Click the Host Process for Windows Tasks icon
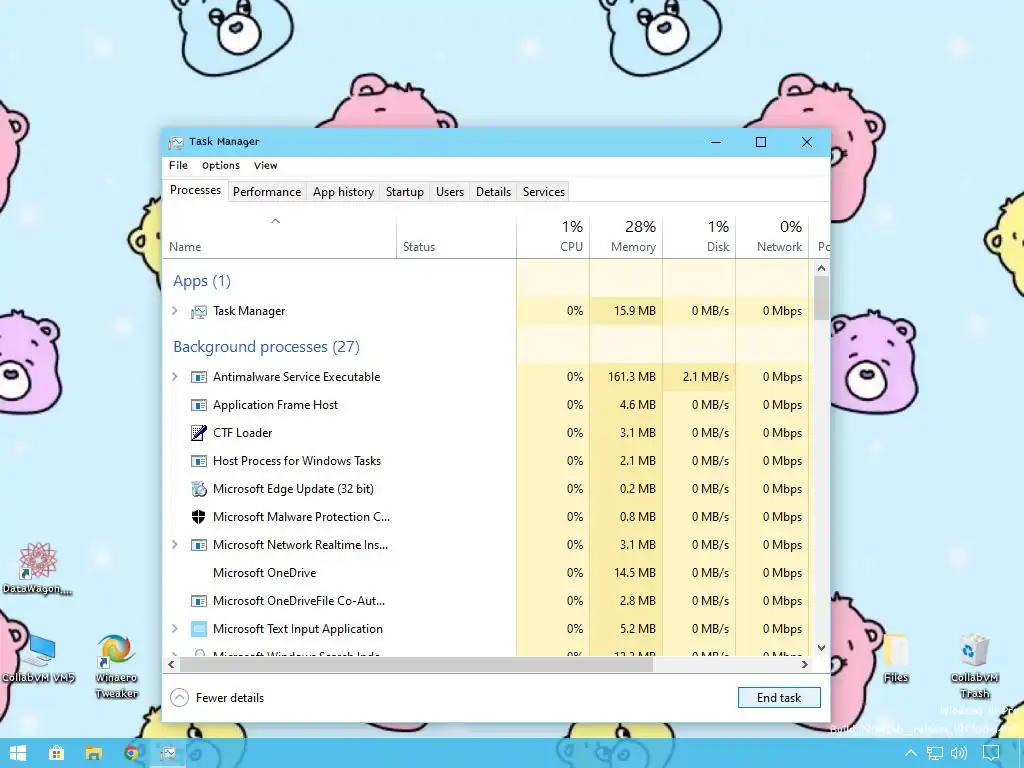 pyautogui.click(x=199, y=461)
